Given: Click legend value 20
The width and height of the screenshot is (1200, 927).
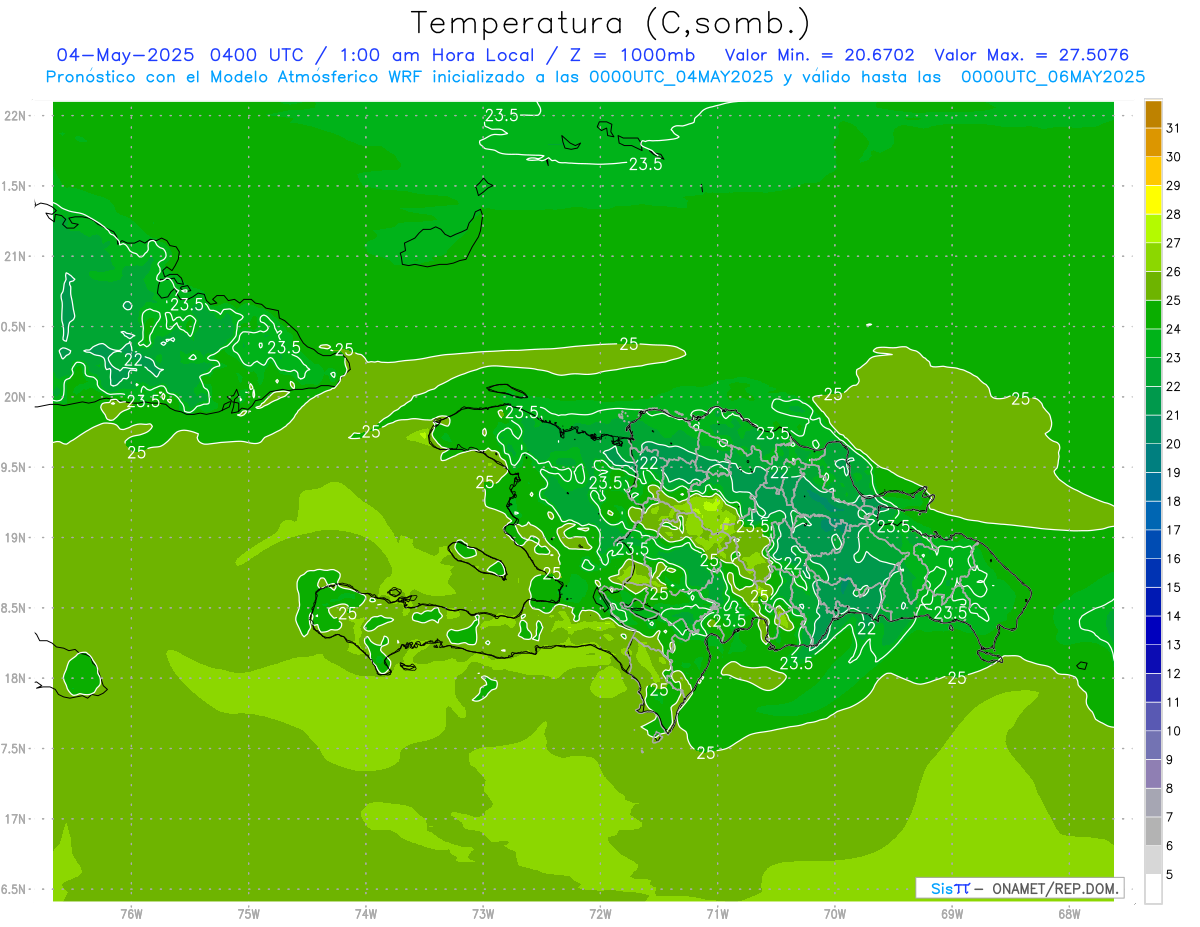Looking at the screenshot, I should pos(1174,444).
